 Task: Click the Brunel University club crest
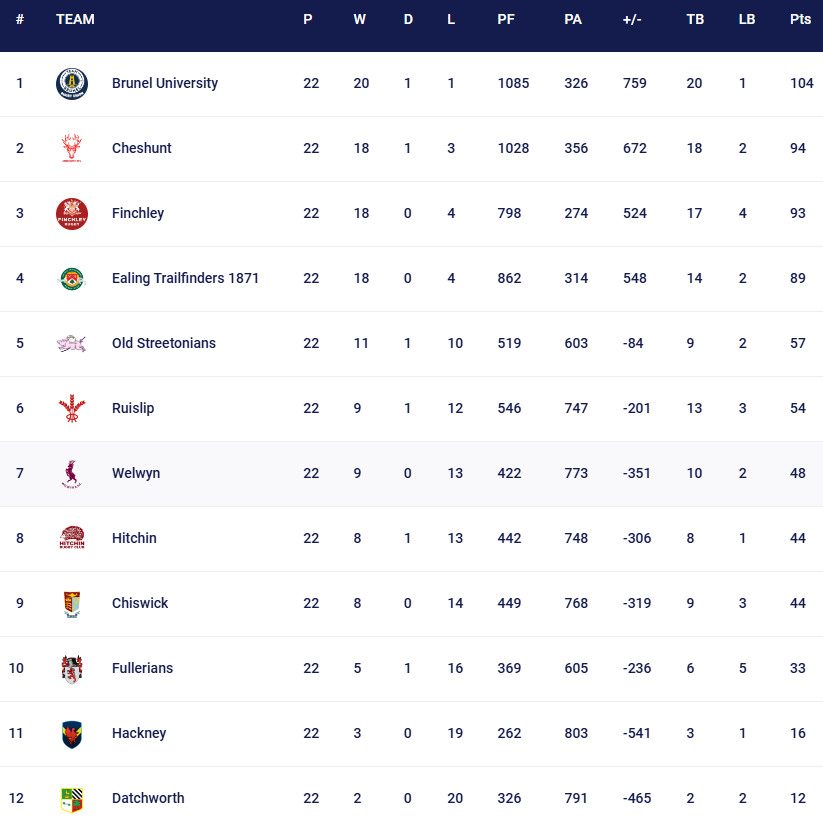click(x=72, y=83)
